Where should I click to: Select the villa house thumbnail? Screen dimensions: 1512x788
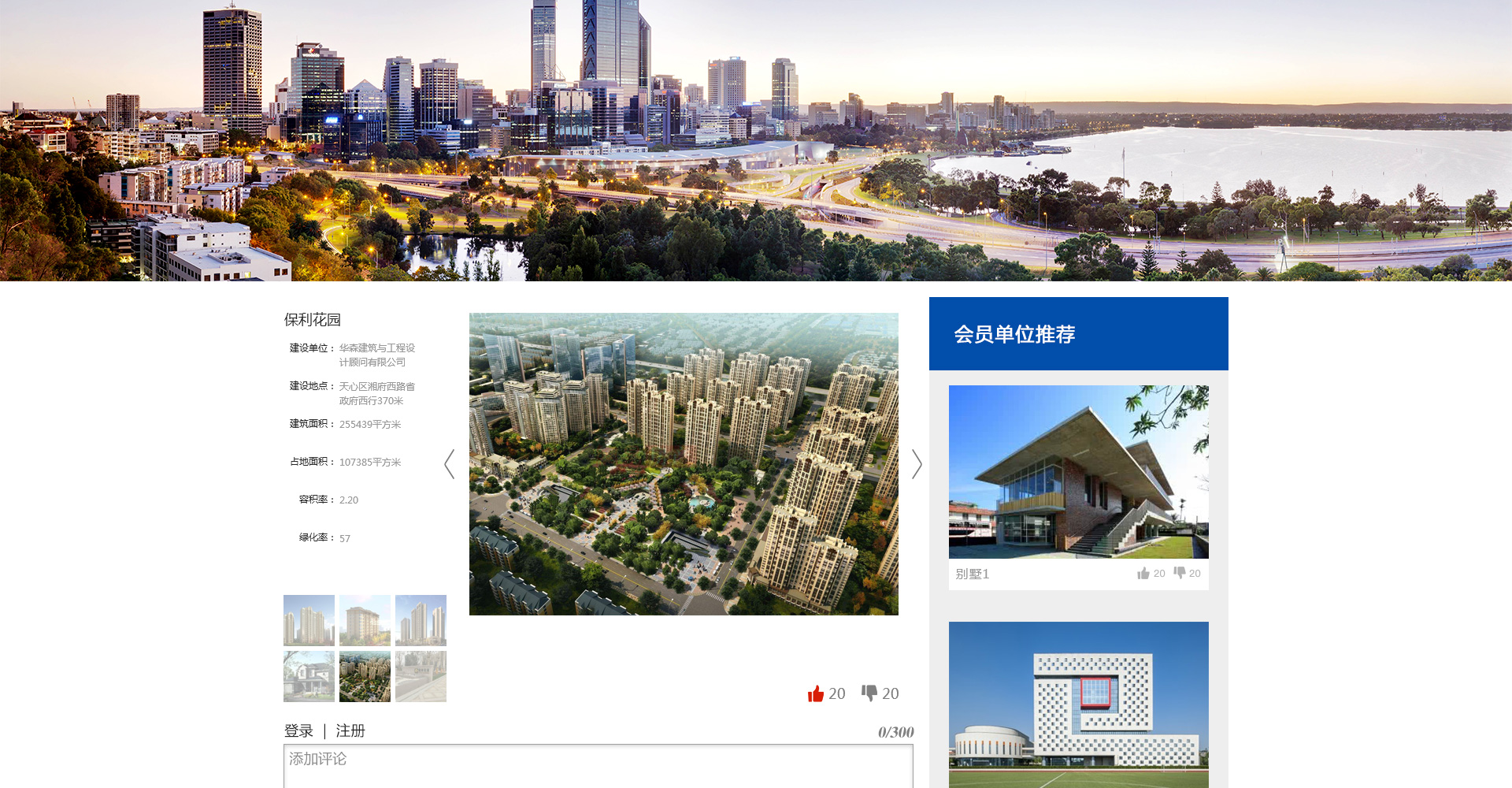coord(309,676)
